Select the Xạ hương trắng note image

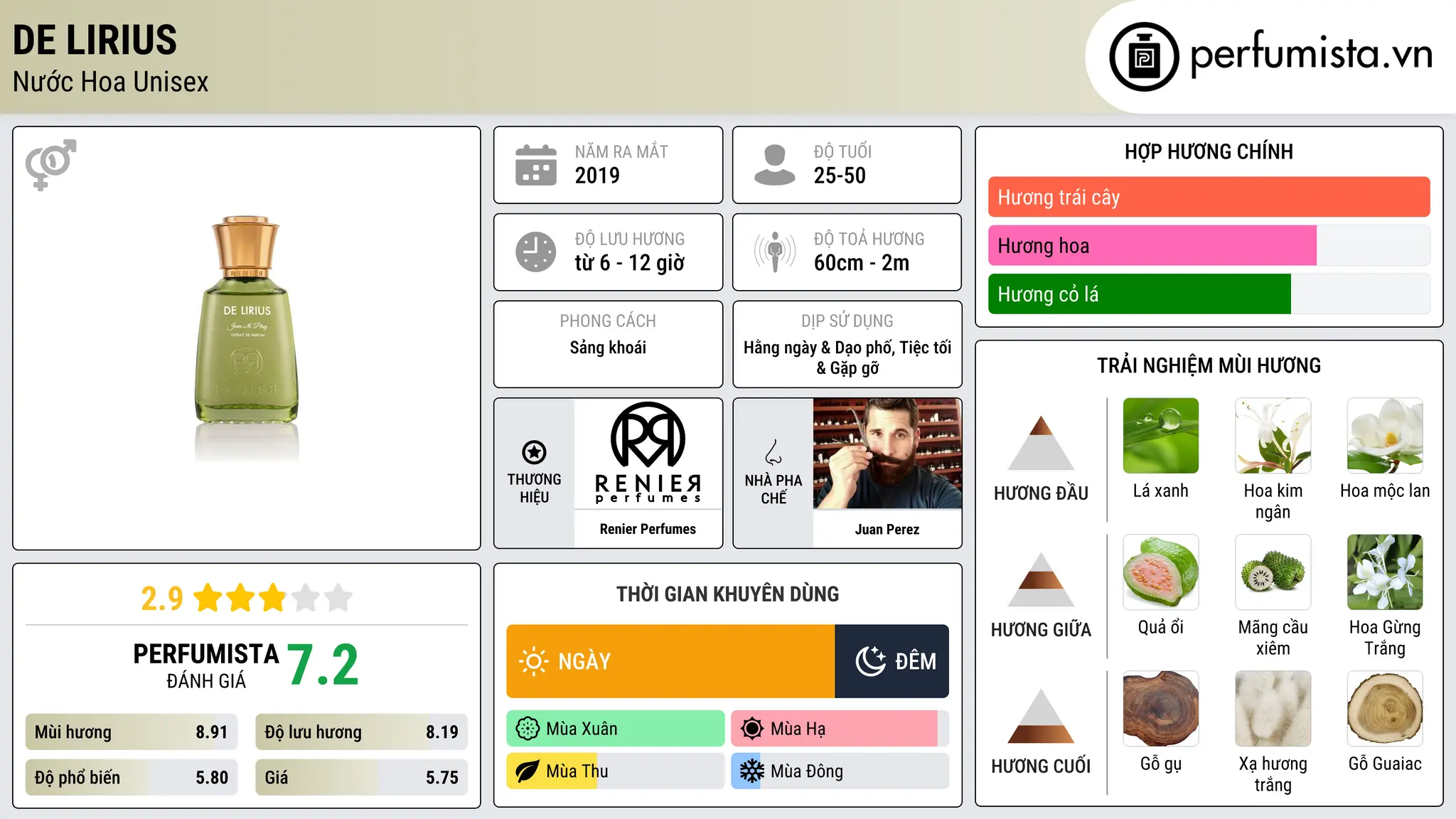(x=1273, y=709)
